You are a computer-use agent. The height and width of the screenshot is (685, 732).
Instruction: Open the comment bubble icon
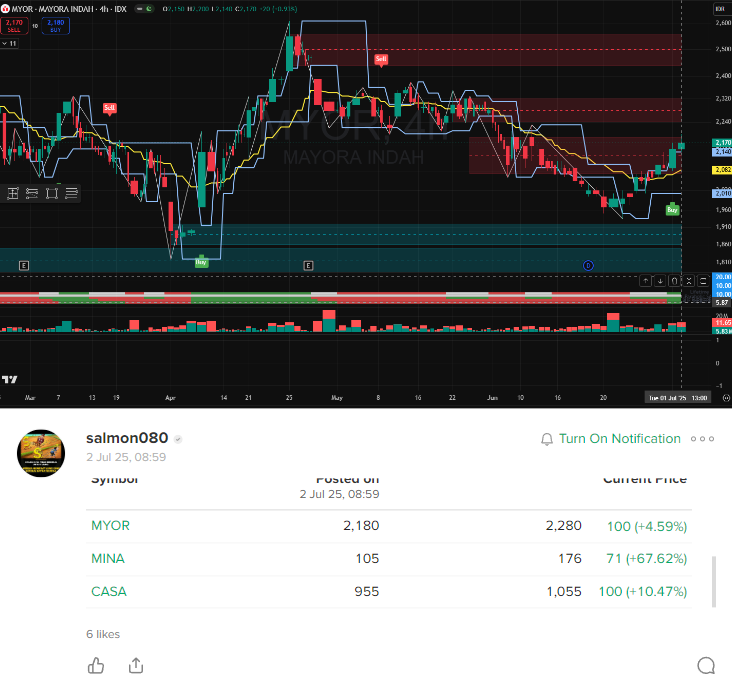[x=706, y=666]
